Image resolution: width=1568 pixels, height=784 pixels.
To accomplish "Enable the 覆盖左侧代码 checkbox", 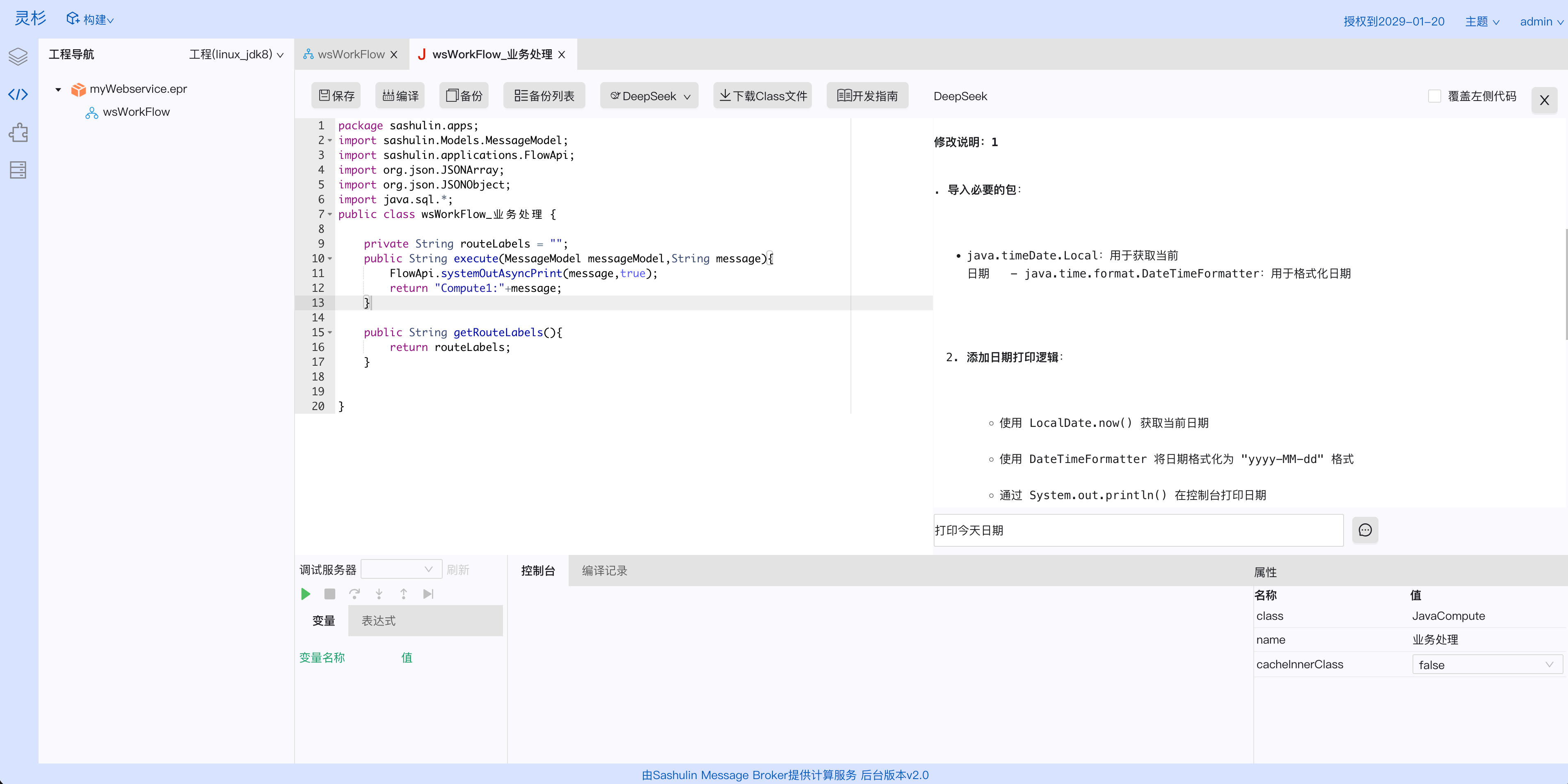I will (x=1434, y=96).
